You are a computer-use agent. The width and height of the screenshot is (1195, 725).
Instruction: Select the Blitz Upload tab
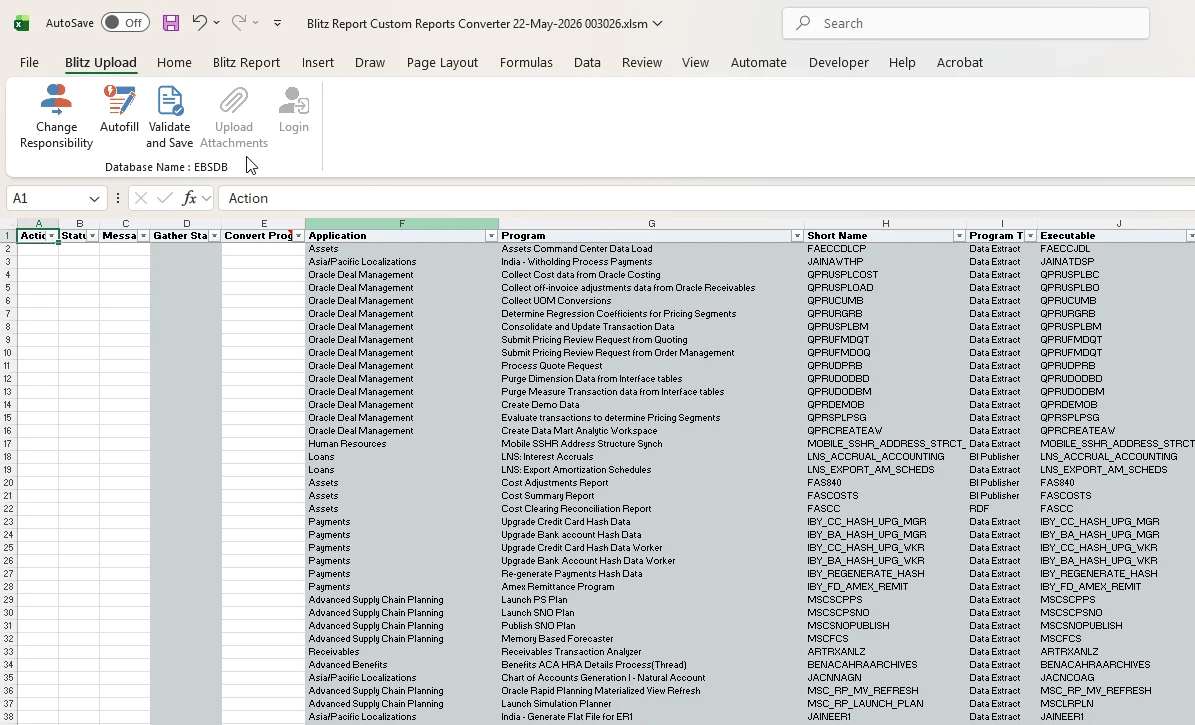[101, 63]
